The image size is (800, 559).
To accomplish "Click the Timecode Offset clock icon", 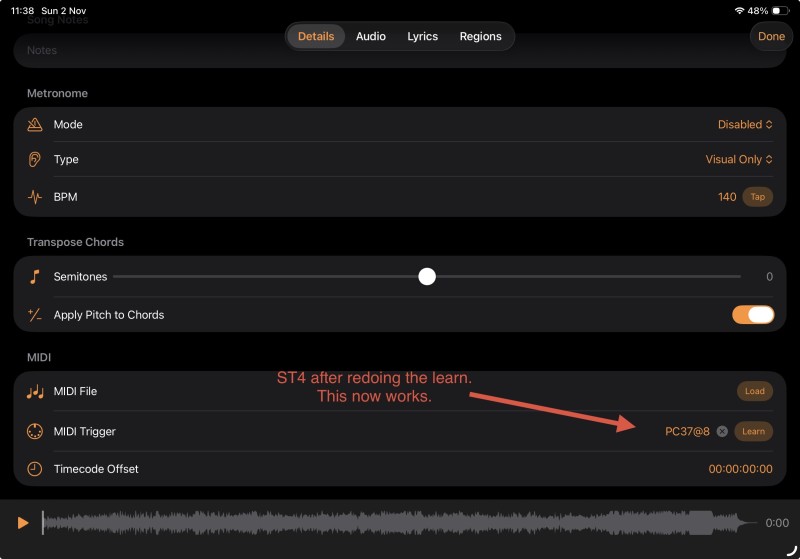I will [35, 469].
